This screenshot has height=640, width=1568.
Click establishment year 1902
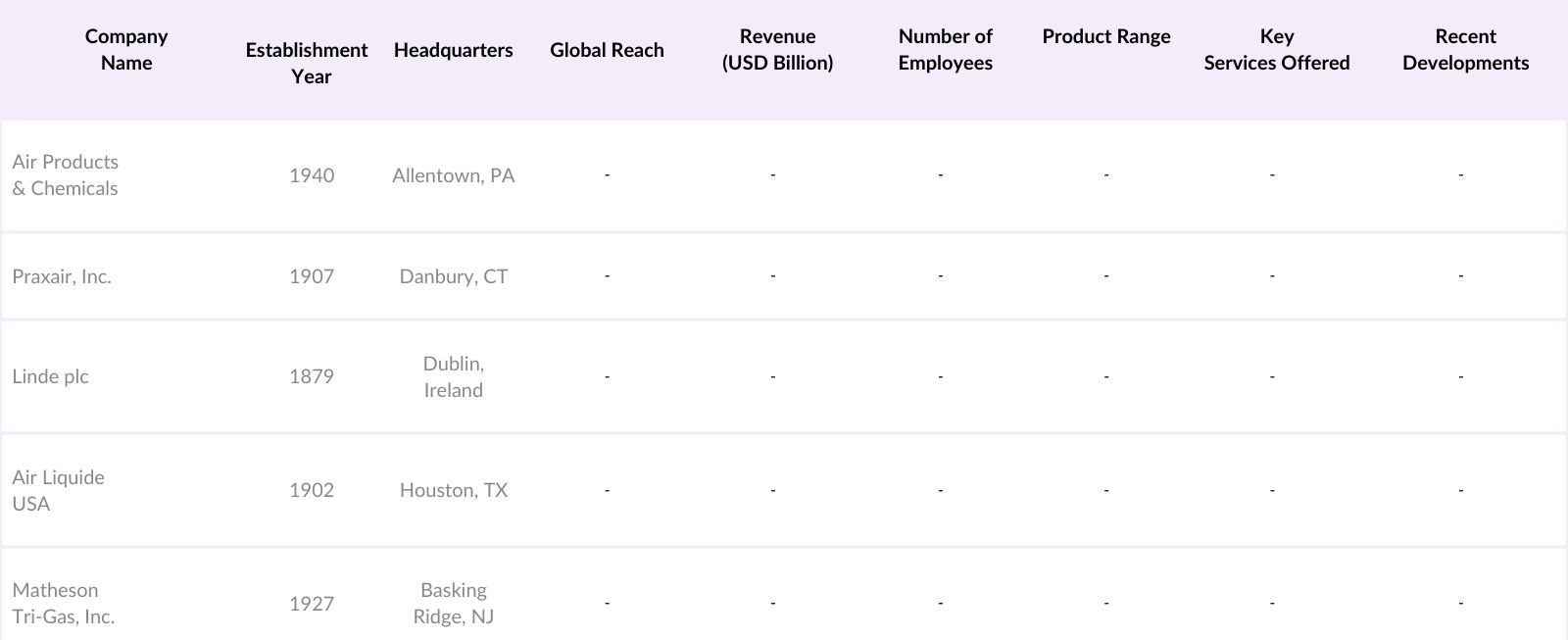coord(312,490)
